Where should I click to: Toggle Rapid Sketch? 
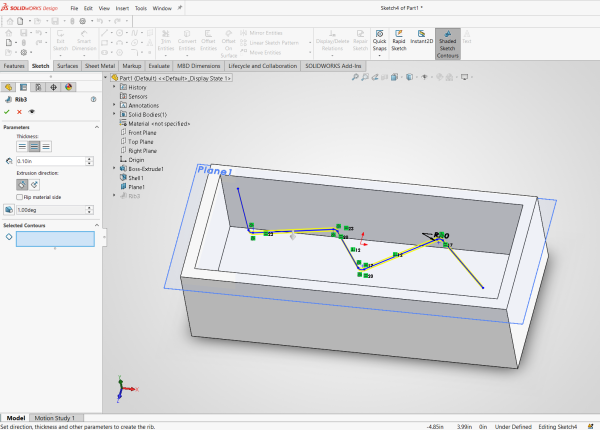click(399, 41)
